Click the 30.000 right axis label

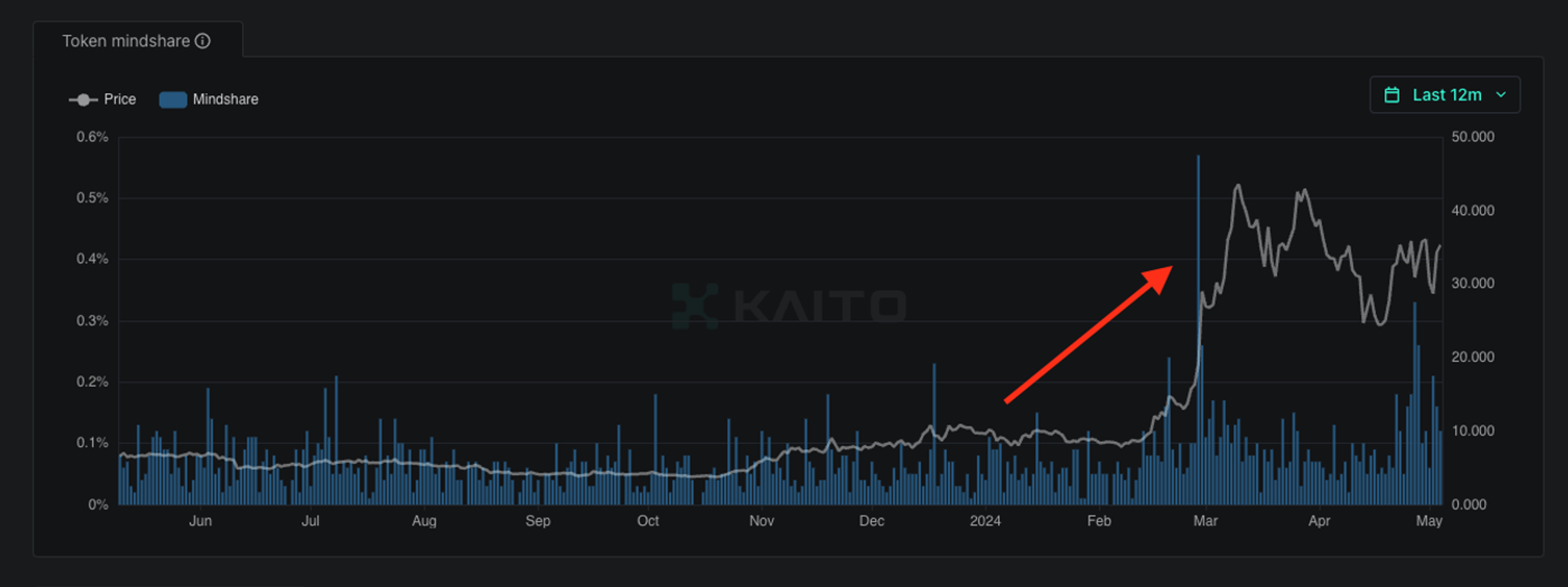click(1472, 284)
